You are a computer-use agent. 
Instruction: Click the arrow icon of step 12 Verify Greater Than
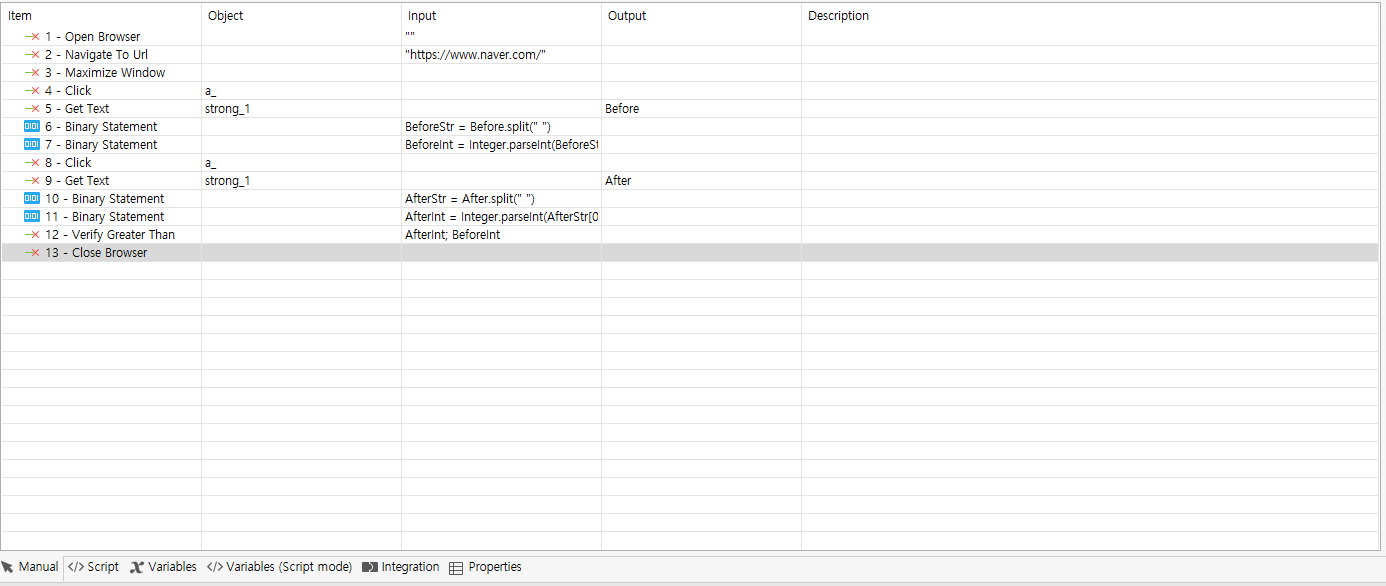tap(32, 235)
